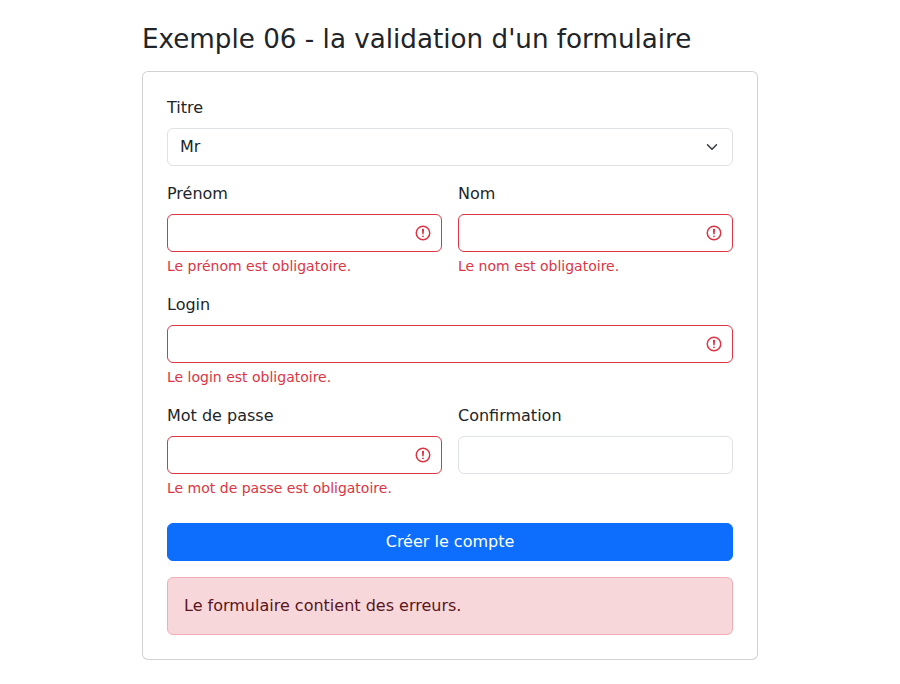Focus the Mot de passe input field

304,455
